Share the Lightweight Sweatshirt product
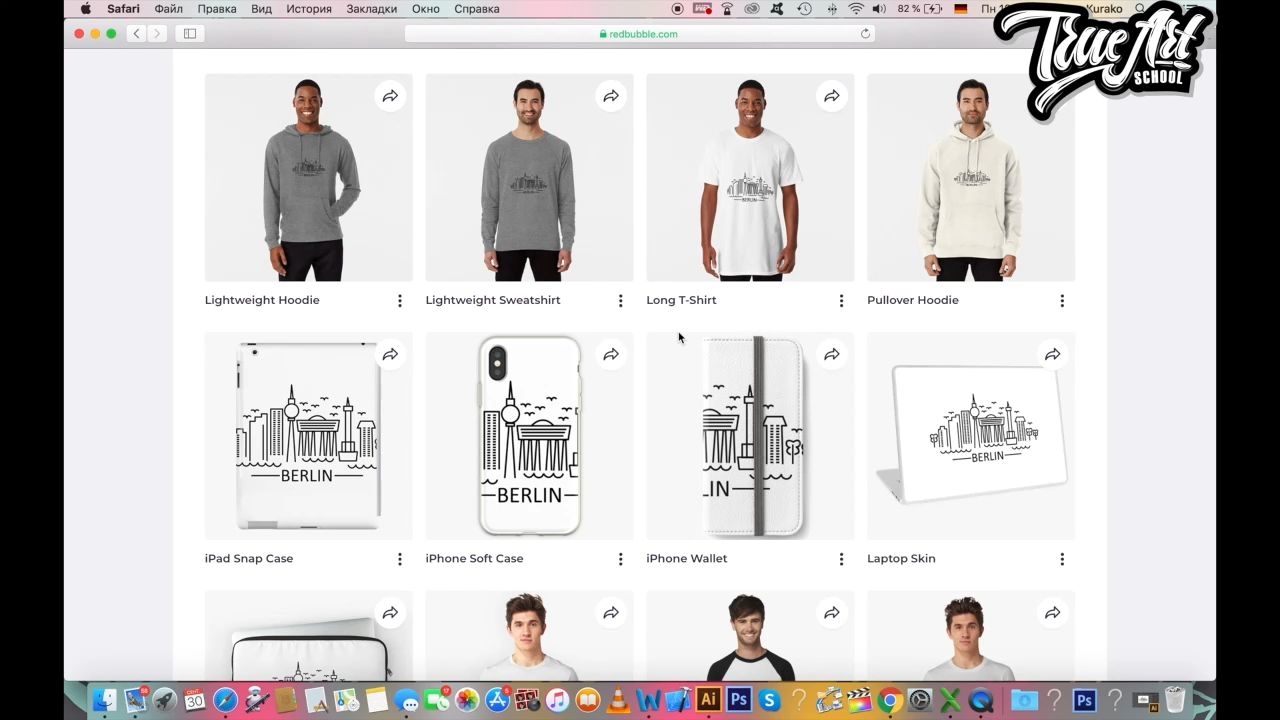 (611, 96)
